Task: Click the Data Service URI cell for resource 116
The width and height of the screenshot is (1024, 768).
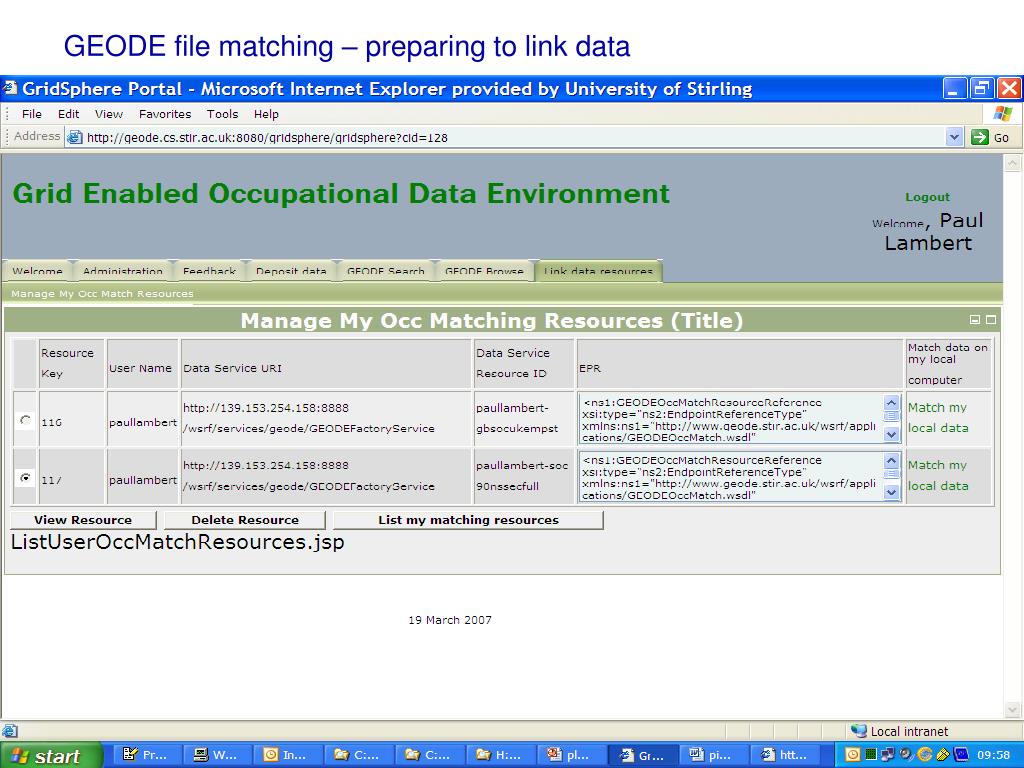Action: 326,418
